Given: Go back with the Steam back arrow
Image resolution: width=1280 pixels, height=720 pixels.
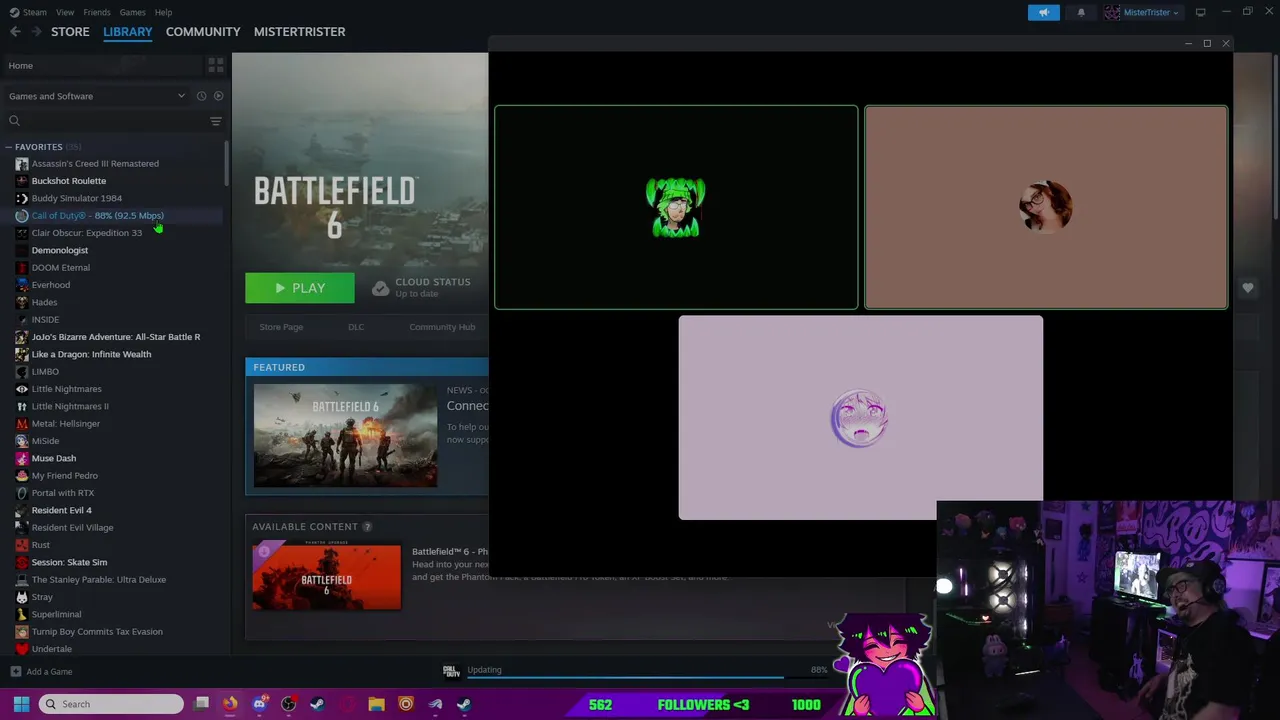Looking at the screenshot, I should pos(15,32).
